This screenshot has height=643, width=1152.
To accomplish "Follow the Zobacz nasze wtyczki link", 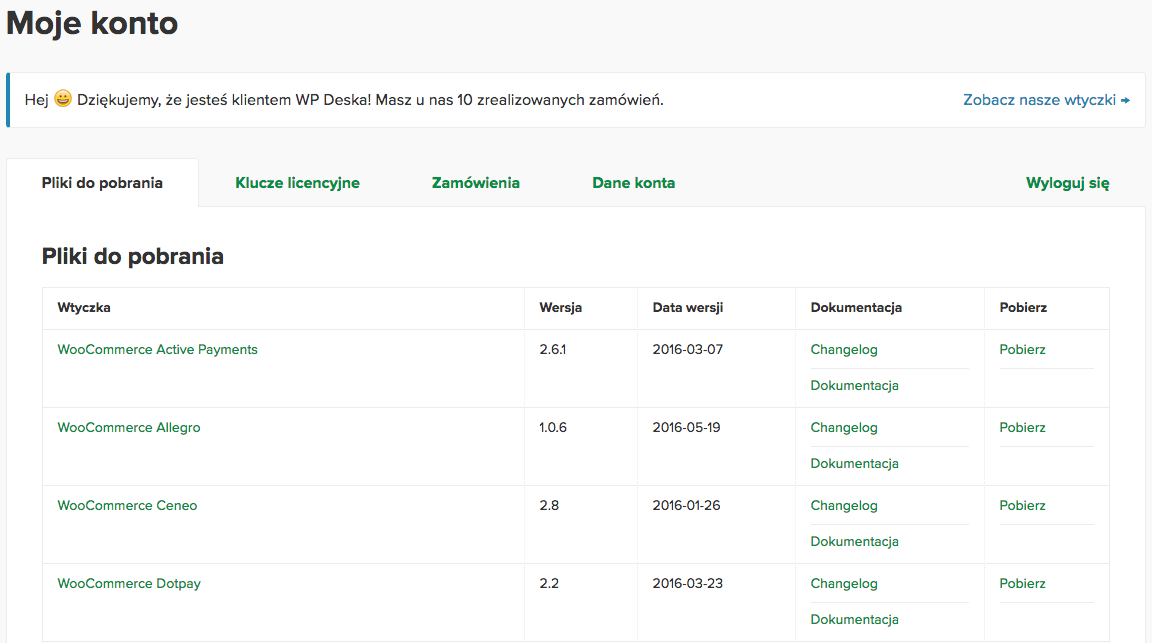I will [1046, 100].
